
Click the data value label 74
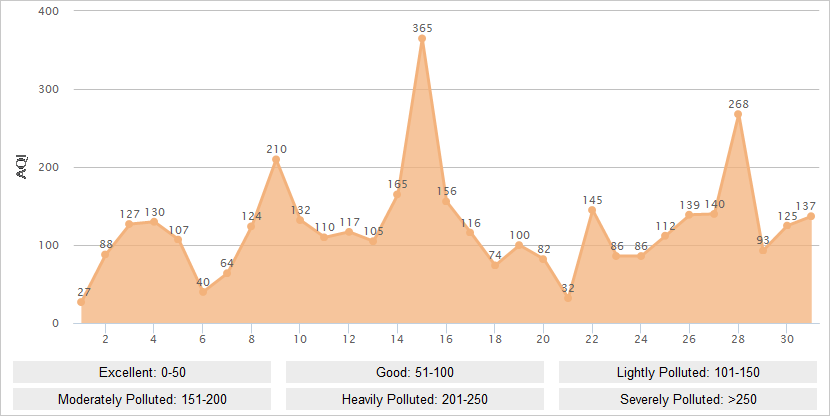495,255
